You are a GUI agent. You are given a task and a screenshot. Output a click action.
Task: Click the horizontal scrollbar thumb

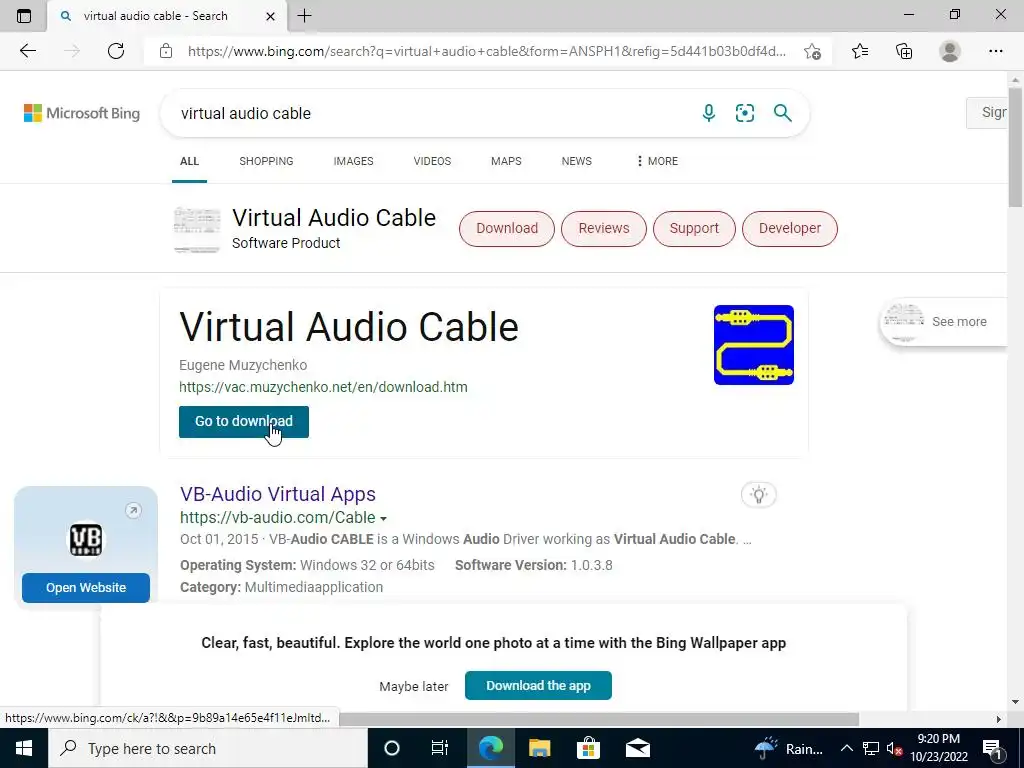(x=598, y=719)
